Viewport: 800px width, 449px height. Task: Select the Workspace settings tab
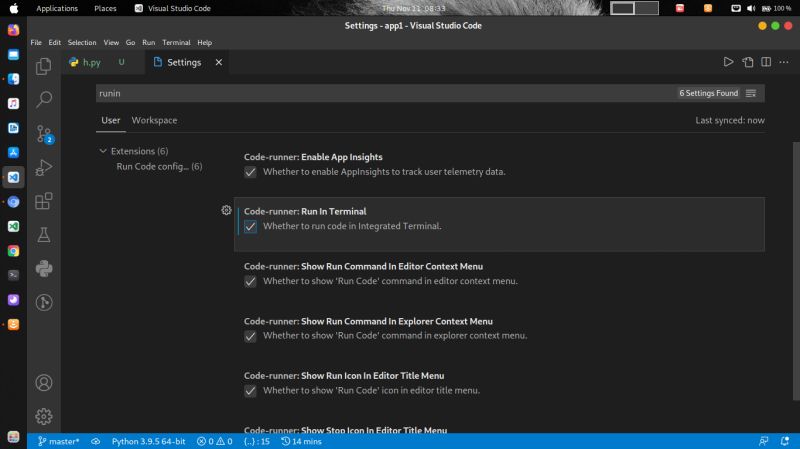click(x=154, y=120)
